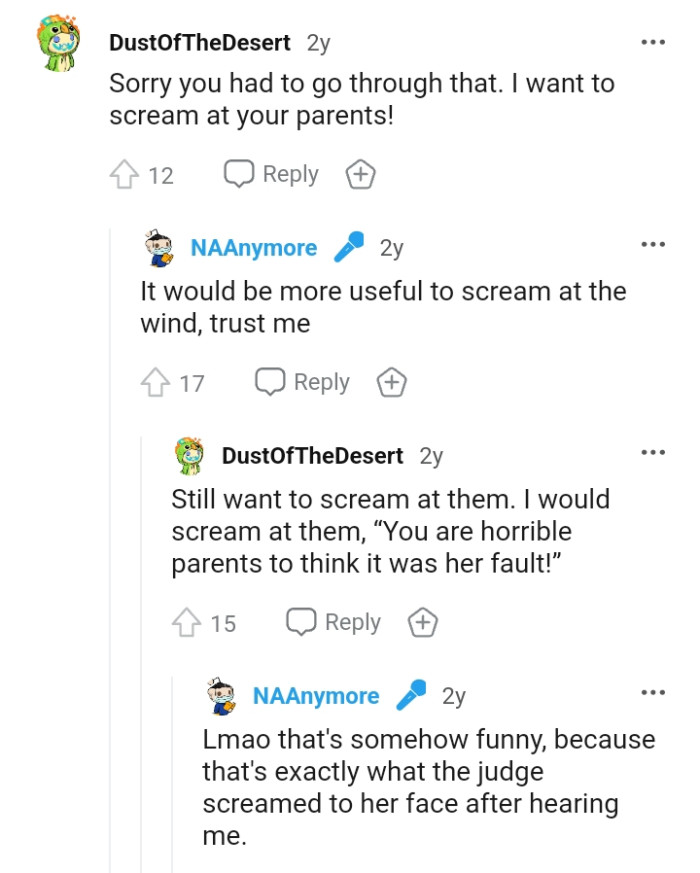Toggle the upvote arrow on the 12-point comment
The width and height of the screenshot is (700, 873).
[124, 173]
